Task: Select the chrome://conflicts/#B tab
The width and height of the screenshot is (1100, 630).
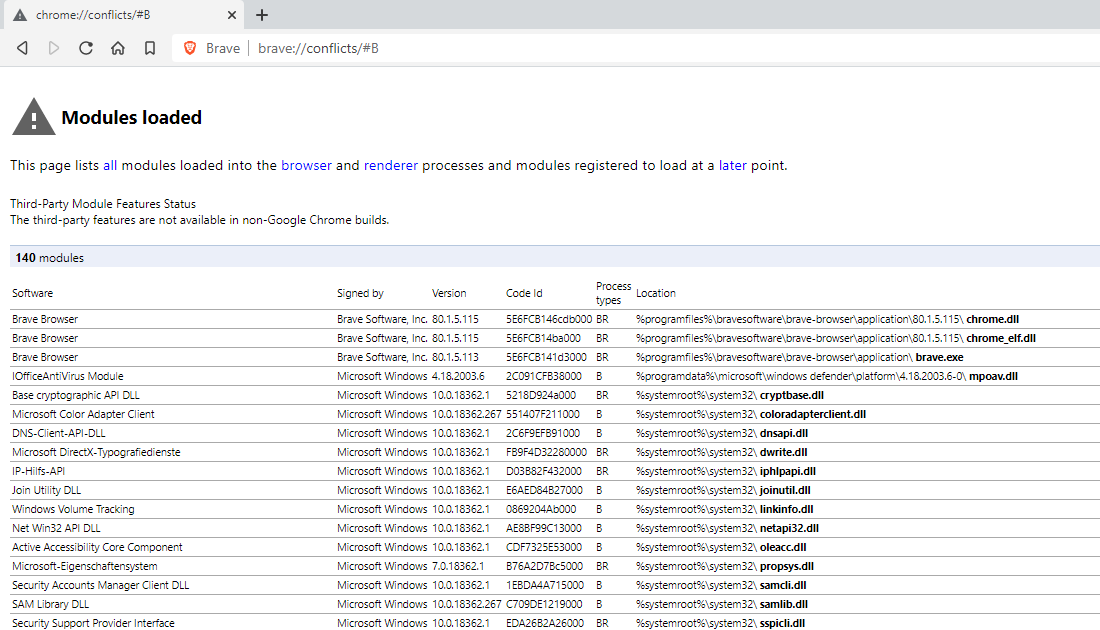Action: click(x=120, y=15)
